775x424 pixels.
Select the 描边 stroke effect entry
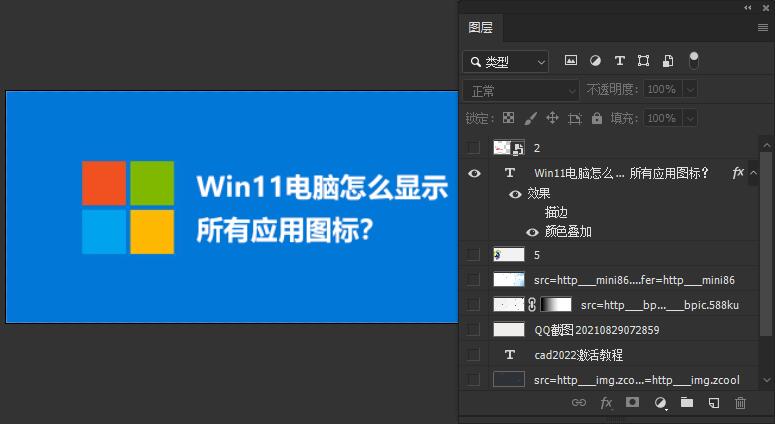[x=556, y=212]
